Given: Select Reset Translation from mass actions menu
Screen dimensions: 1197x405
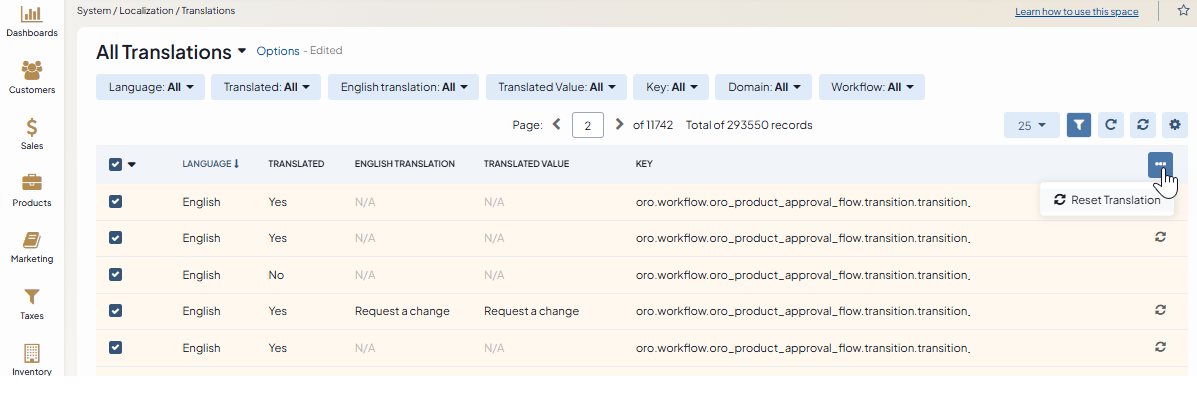Looking at the screenshot, I should 1107,200.
